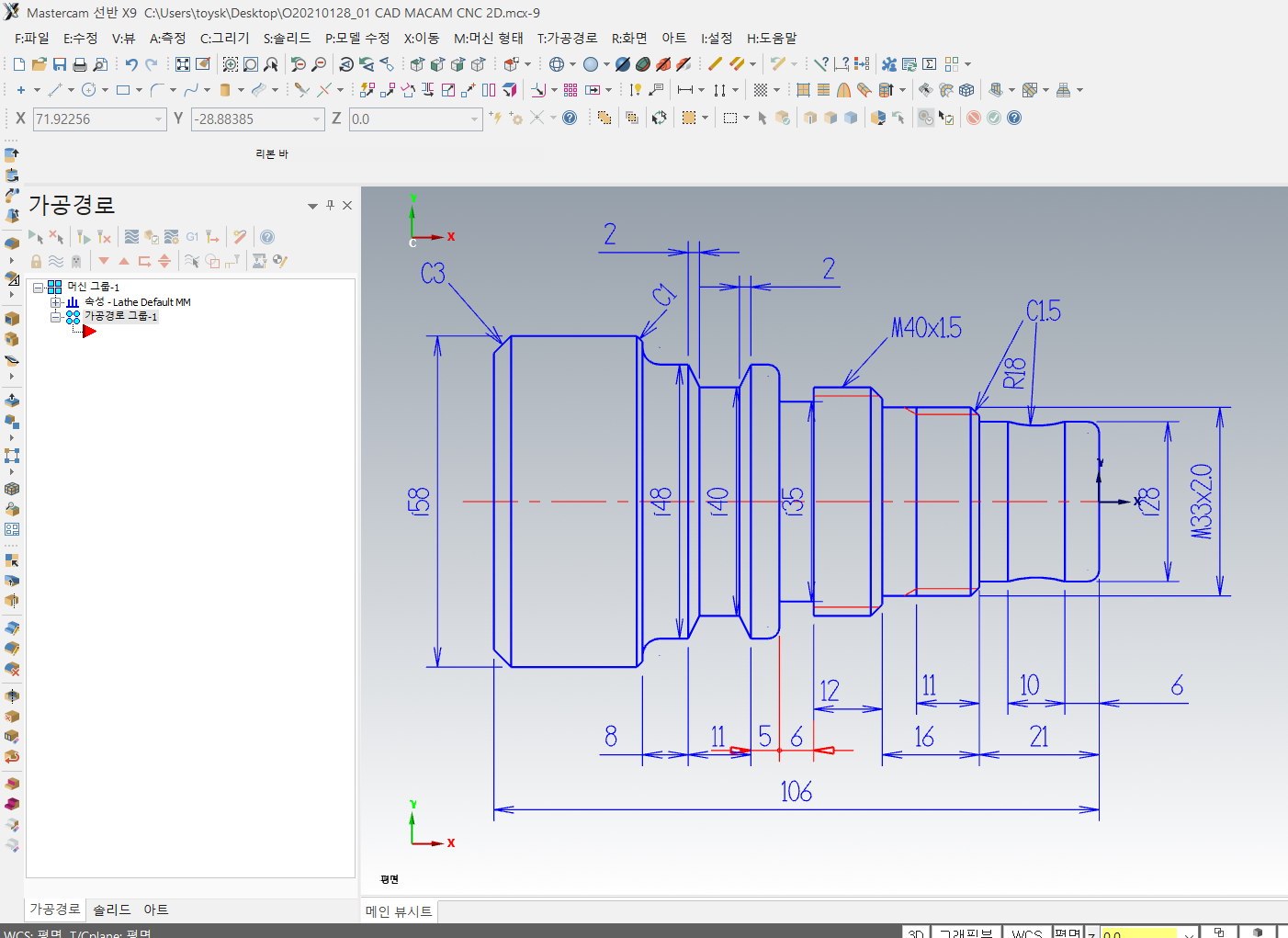Open the F:파일 menu
The height and width of the screenshot is (938, 1288).
[x=32, y=38]
